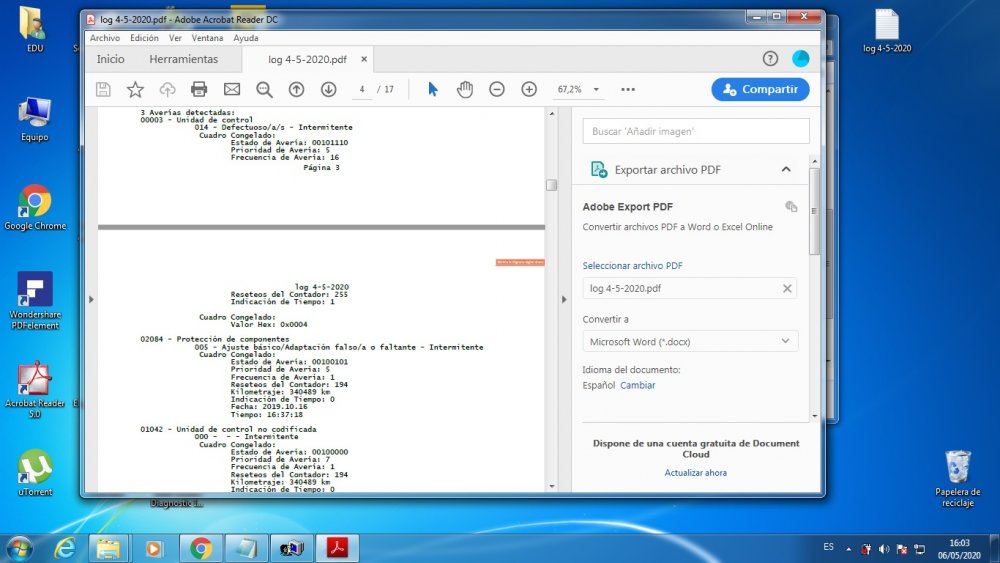Zoom in with the plus icon

pyautogui.click(x=529, y=89)
